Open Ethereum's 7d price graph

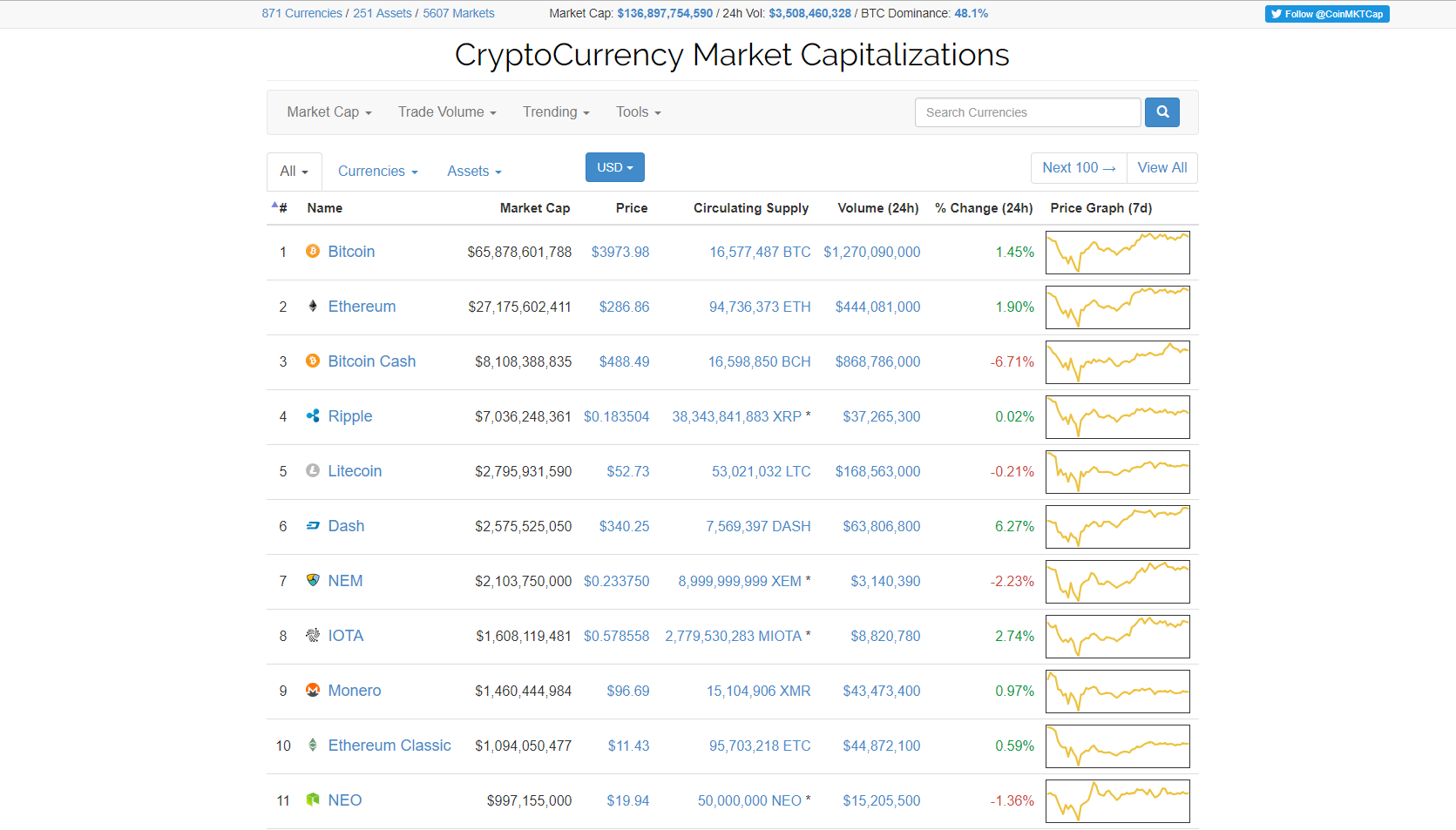tap(1118, 307)
